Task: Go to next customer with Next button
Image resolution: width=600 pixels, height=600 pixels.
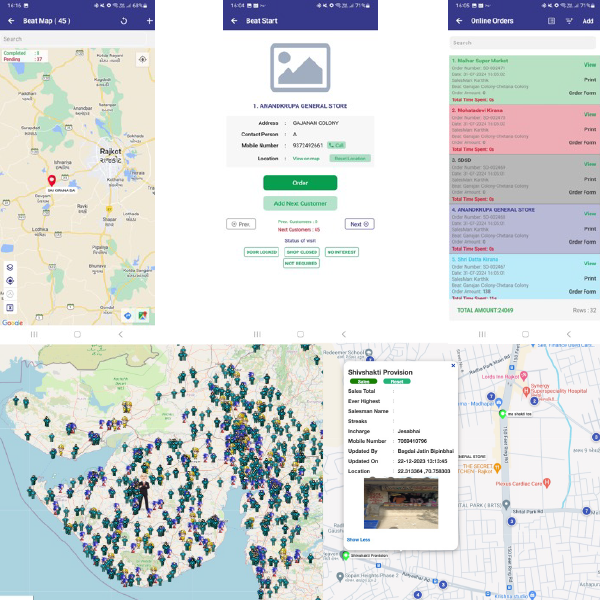Action: point(360,224)
